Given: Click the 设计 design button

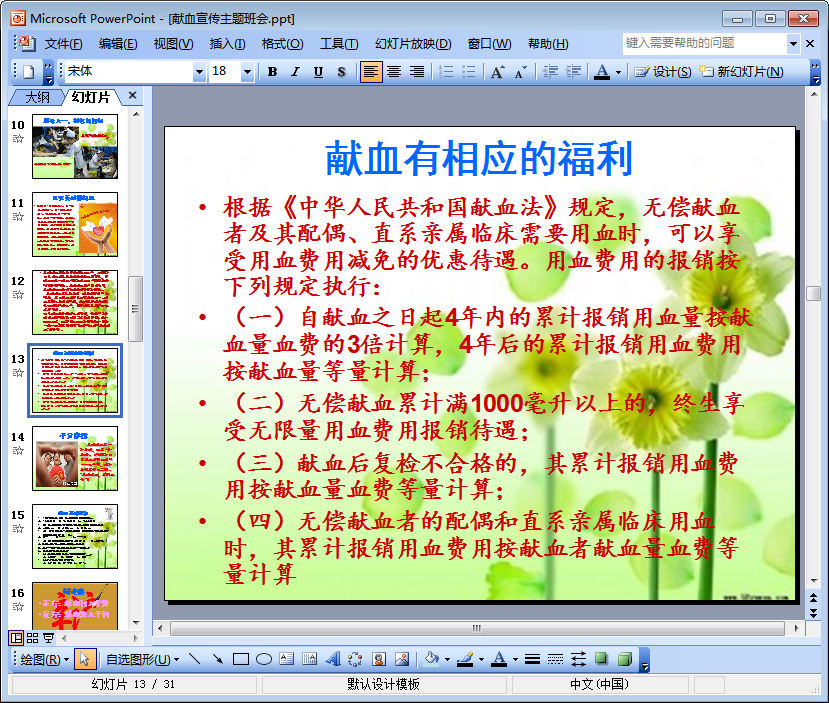Looking at the screenshot, I should (x=663, y=72).
